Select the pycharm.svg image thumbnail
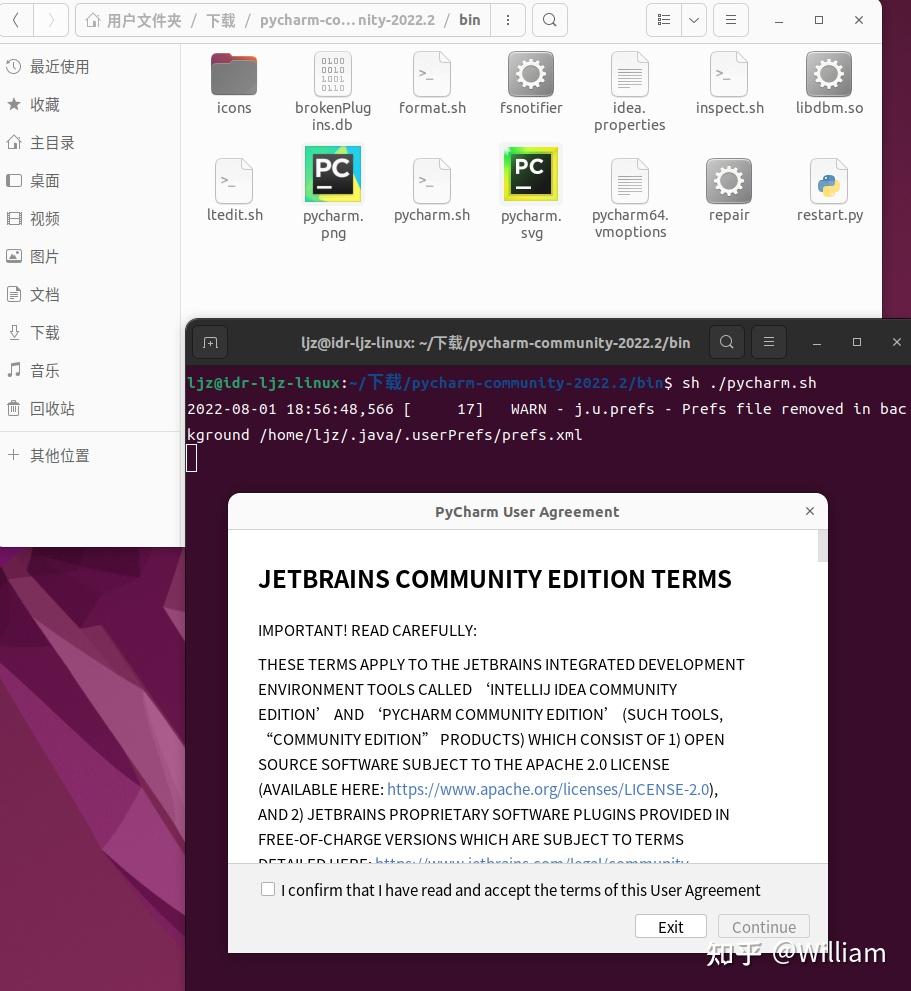 click(x=531, y=174)
